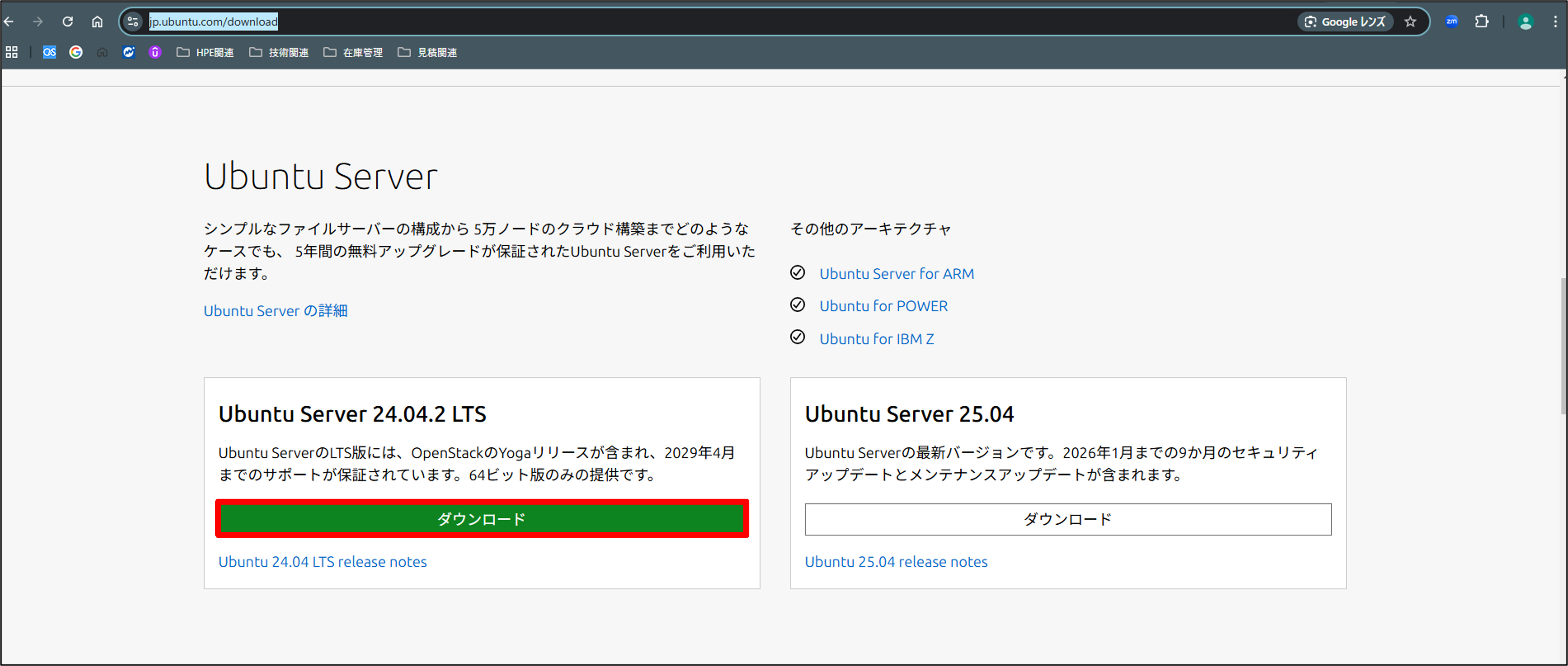Click the Ubuntu Server 24.04.2 LTS heading

click(x=353, y=415)
